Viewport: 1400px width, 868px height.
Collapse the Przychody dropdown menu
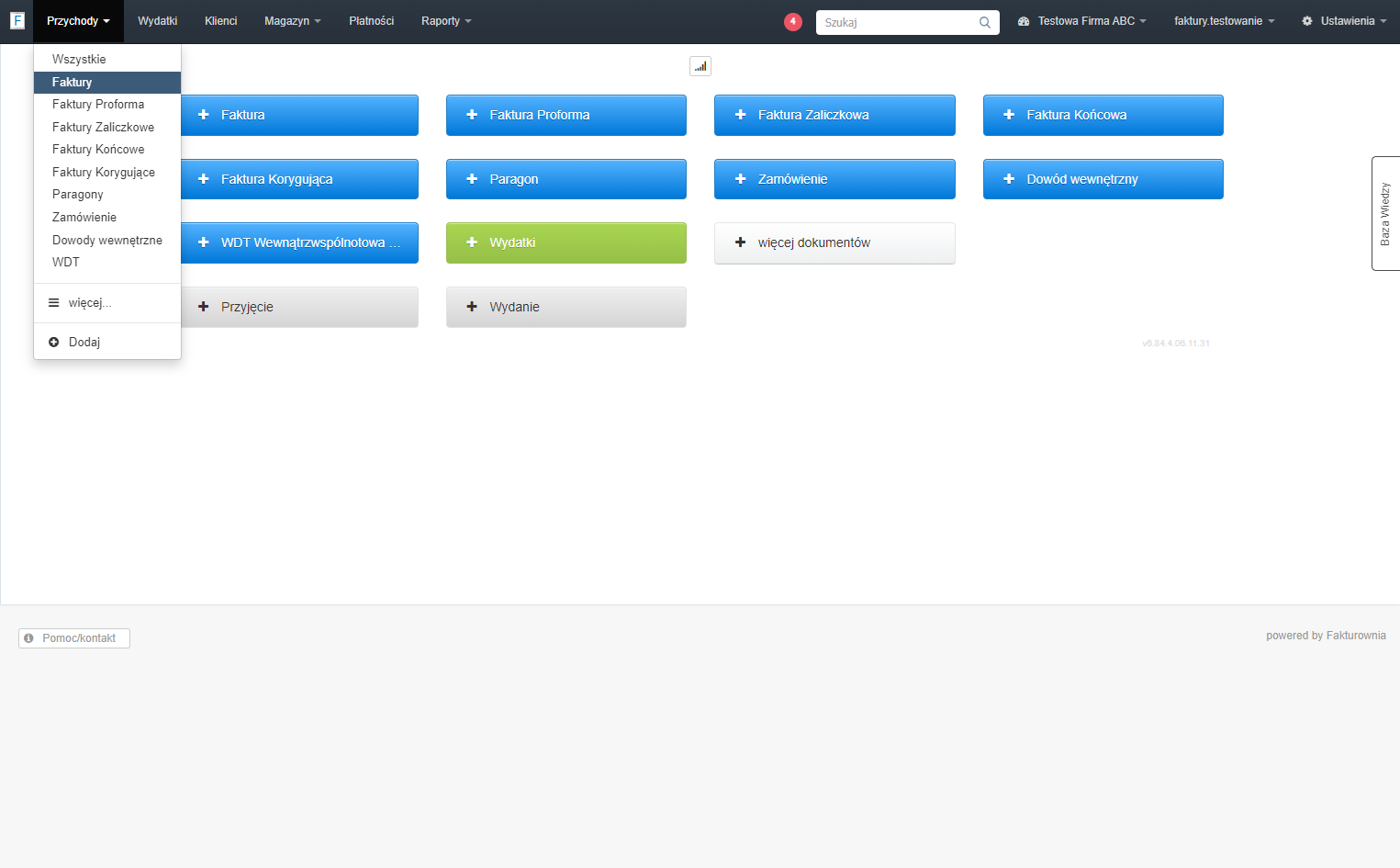[78, 21]
